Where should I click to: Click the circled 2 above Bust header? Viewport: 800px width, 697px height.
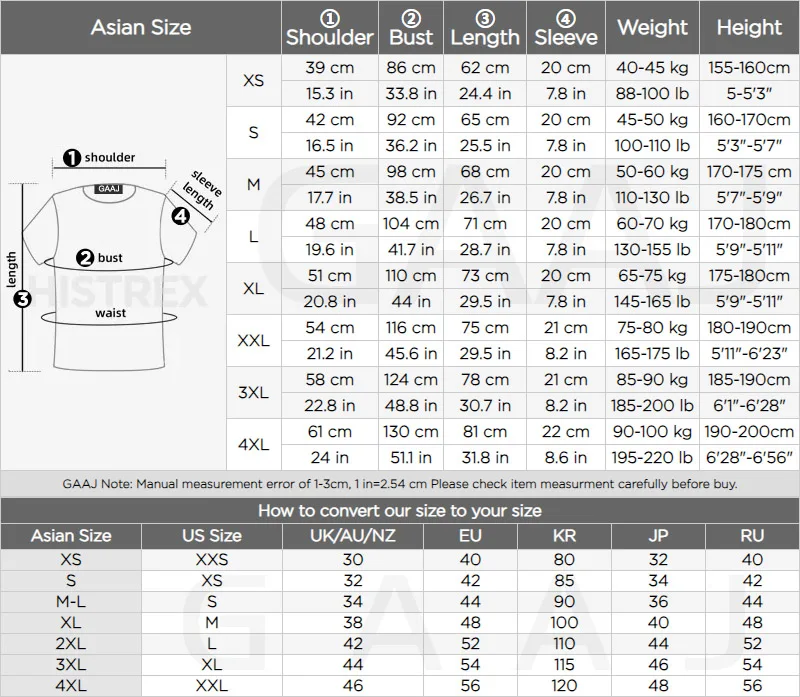[x=411, y=18]
